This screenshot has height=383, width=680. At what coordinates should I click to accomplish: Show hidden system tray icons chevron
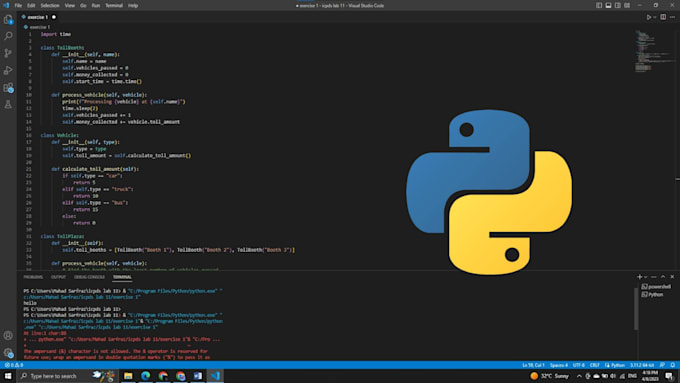[579, 376]
